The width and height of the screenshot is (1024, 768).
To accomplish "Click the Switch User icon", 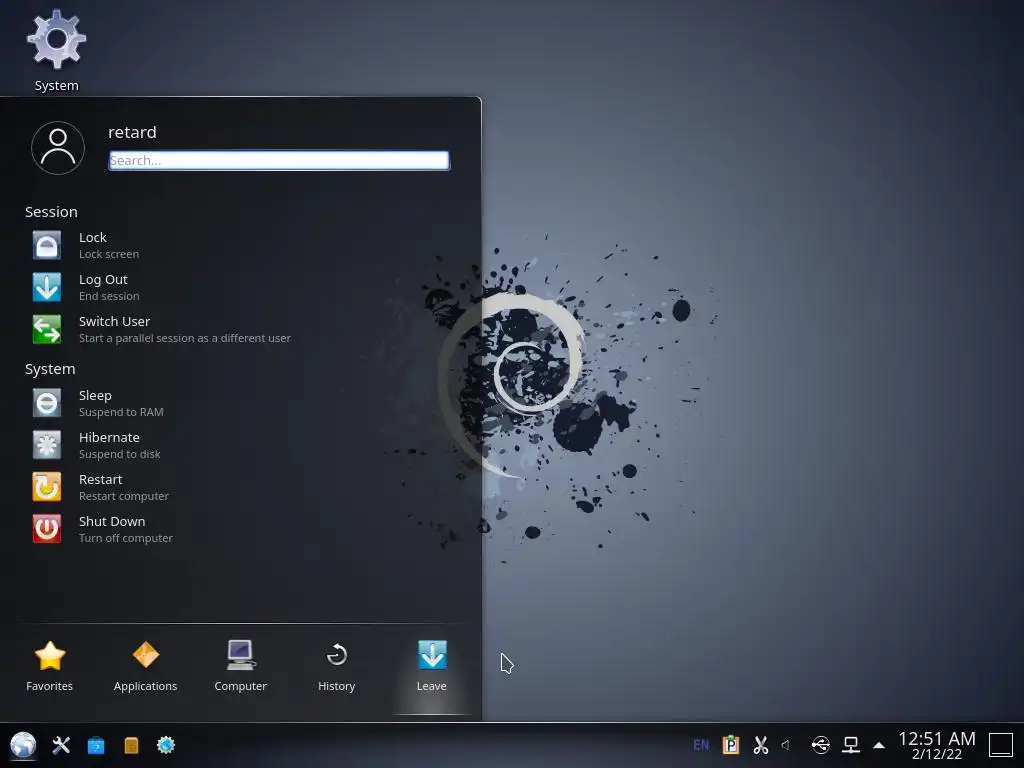I will (x=46, y=329).
